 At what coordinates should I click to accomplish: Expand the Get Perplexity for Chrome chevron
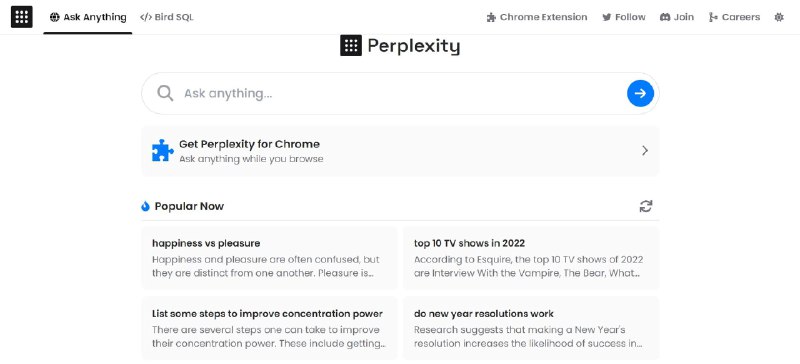point(645,151)
